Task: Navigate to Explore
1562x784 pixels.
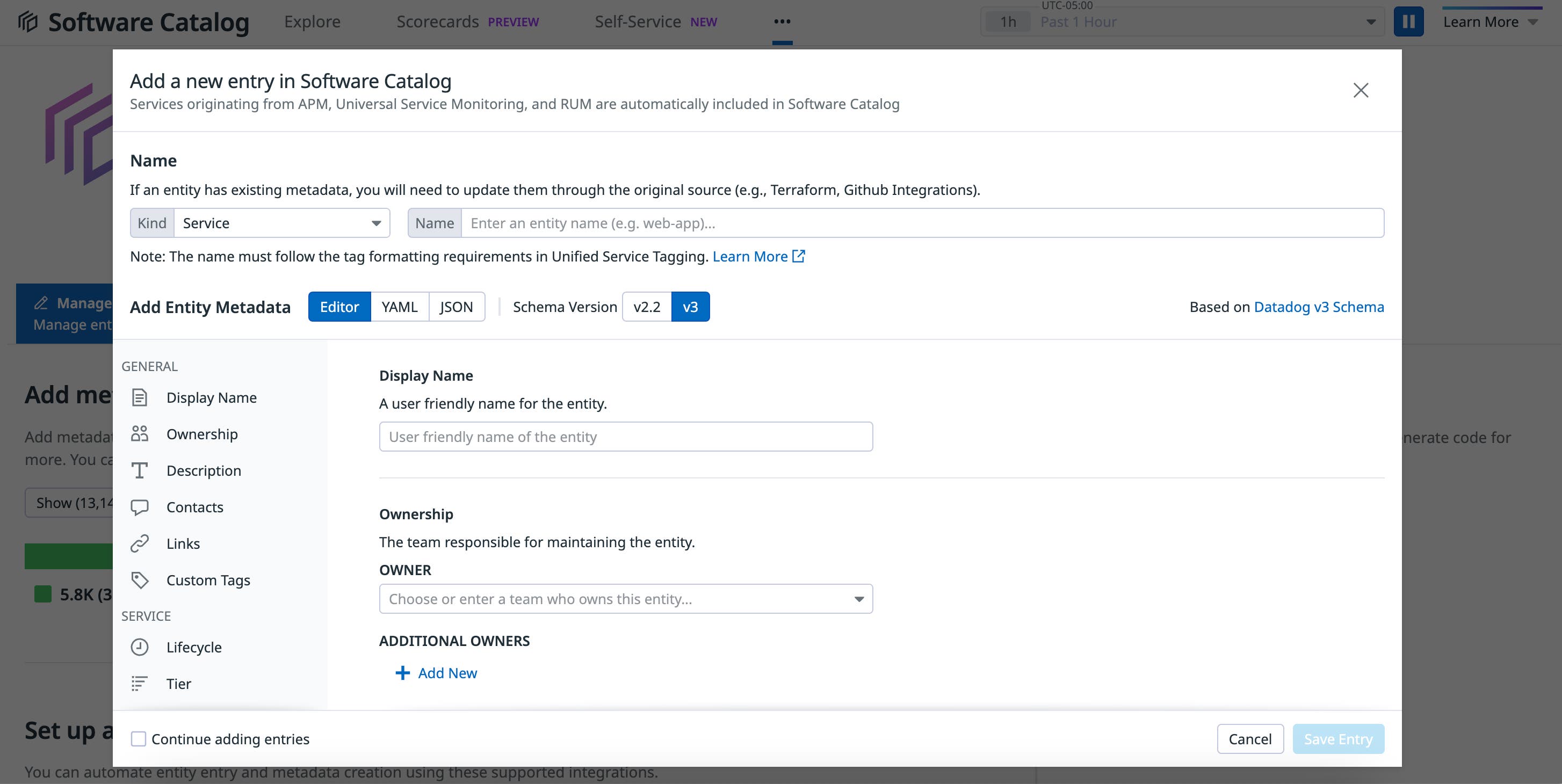Action: point(312,21)
